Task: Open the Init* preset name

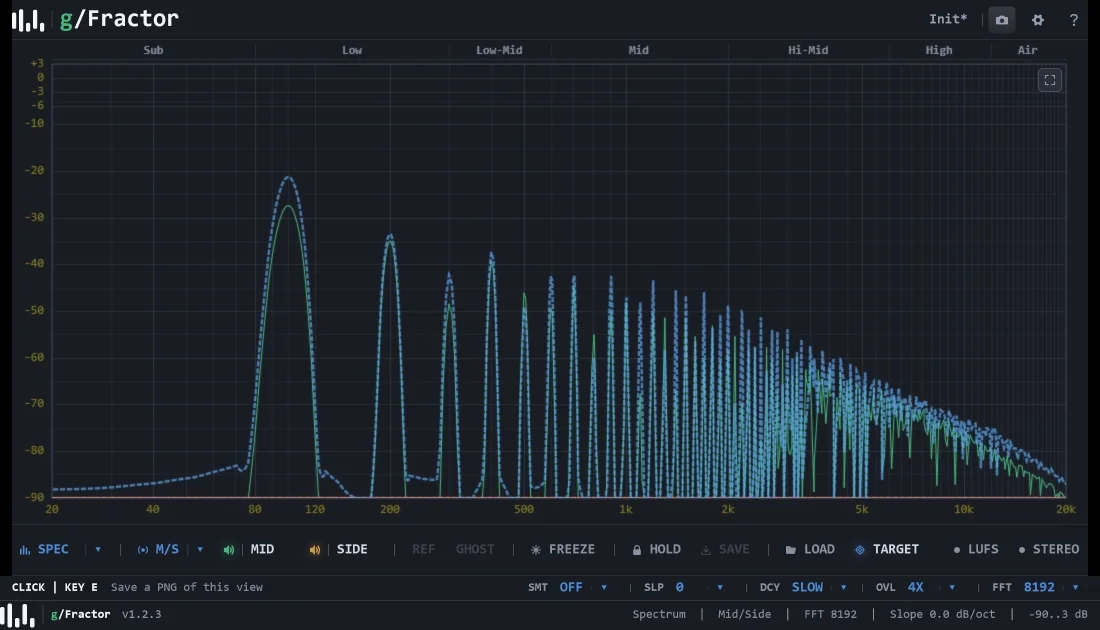Action: pos(948,19)
